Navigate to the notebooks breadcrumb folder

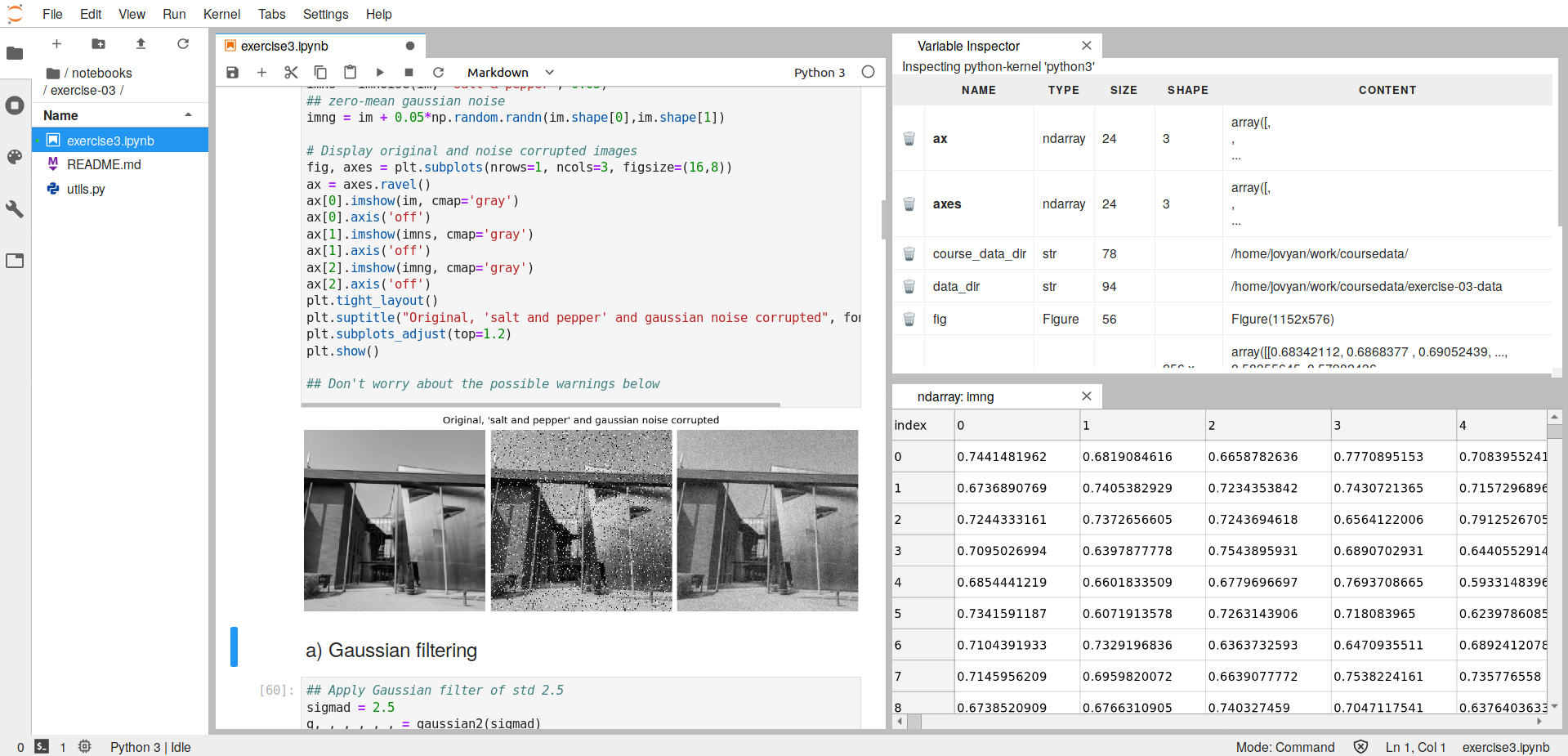[101, 73]
